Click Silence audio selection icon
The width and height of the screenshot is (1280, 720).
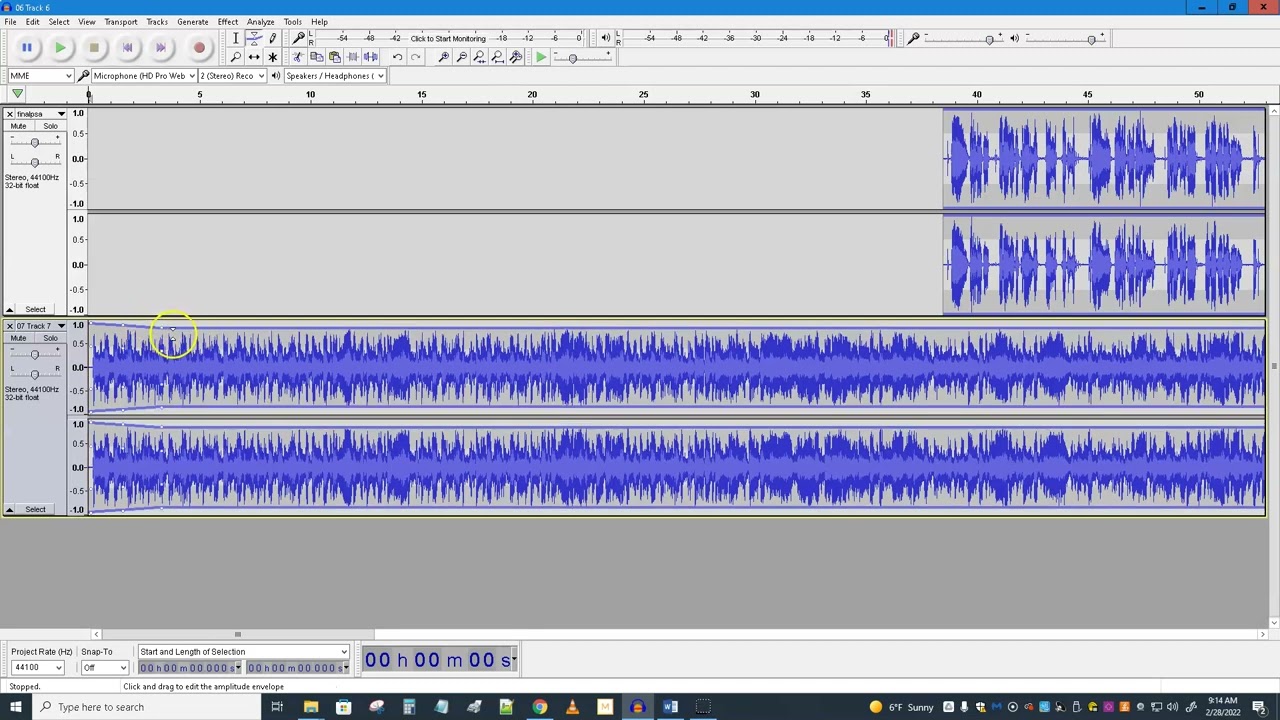tap(370, 57)
